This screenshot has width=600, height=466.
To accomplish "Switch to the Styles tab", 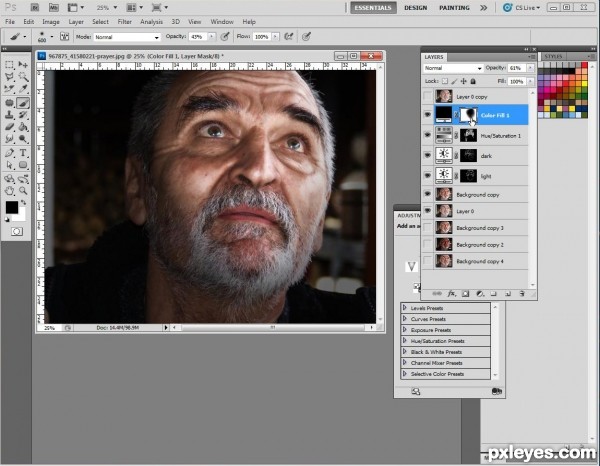I will [553, 57].
